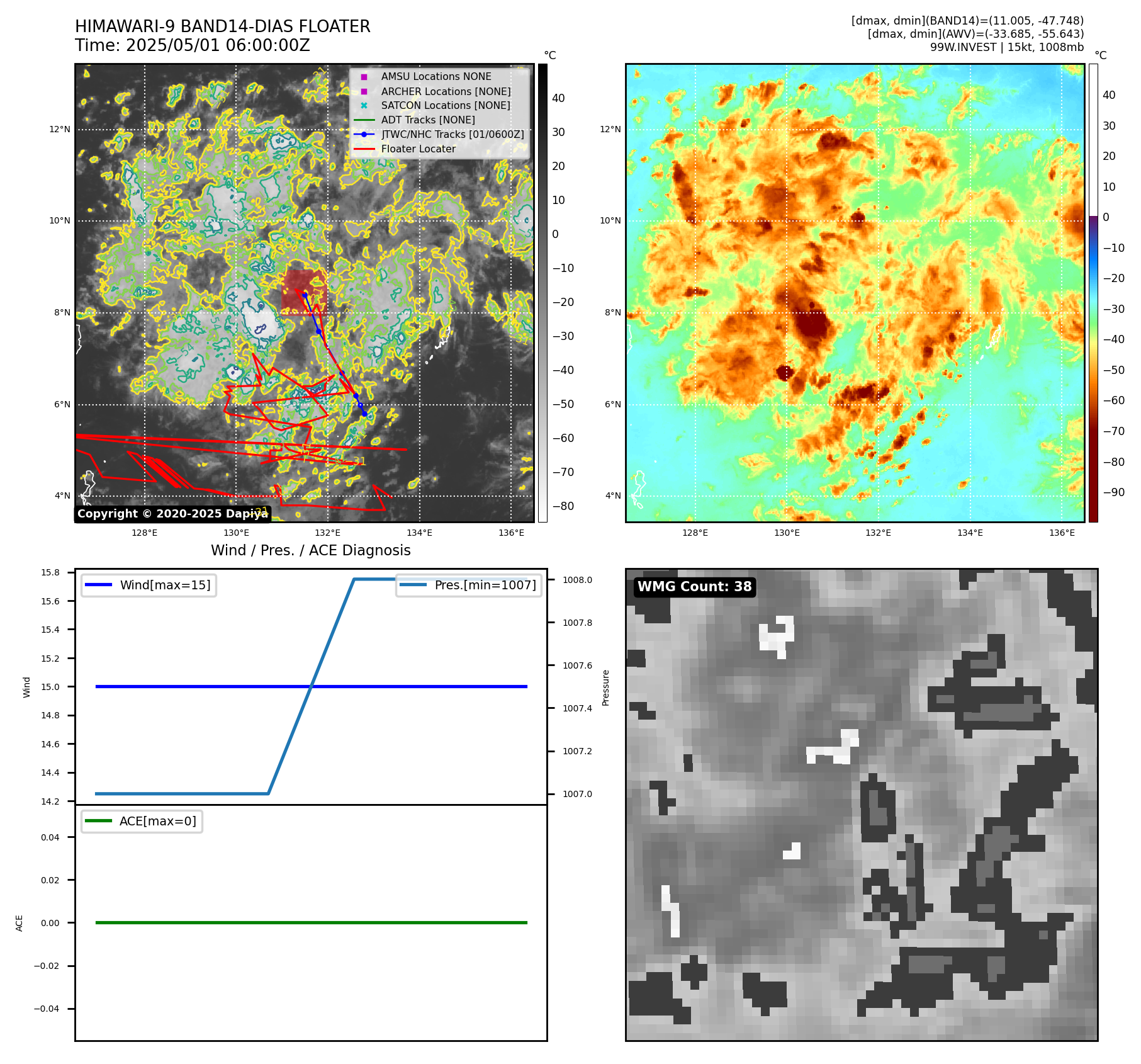
Task: Click the red line sample beside Floater Locater
Action: coord(364,149)
